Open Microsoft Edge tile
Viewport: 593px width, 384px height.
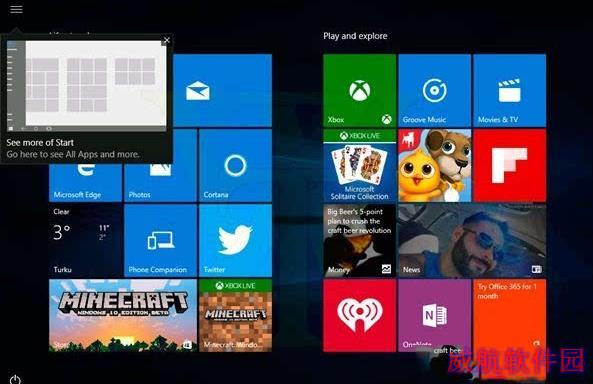(x=85, y=182)
